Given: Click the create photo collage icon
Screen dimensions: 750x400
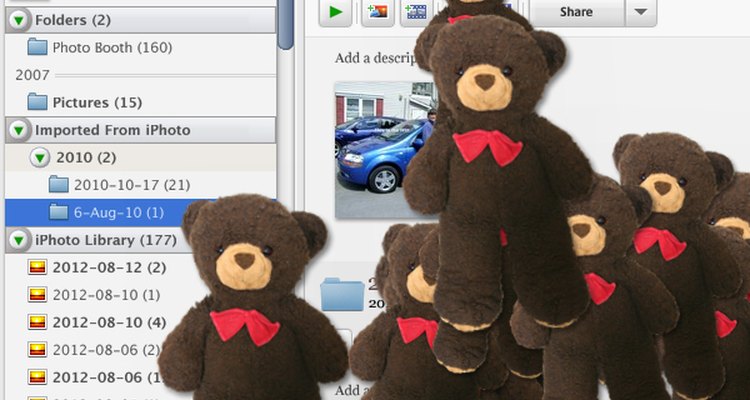Looking at the screenshot, I should (x=377, y=12).
